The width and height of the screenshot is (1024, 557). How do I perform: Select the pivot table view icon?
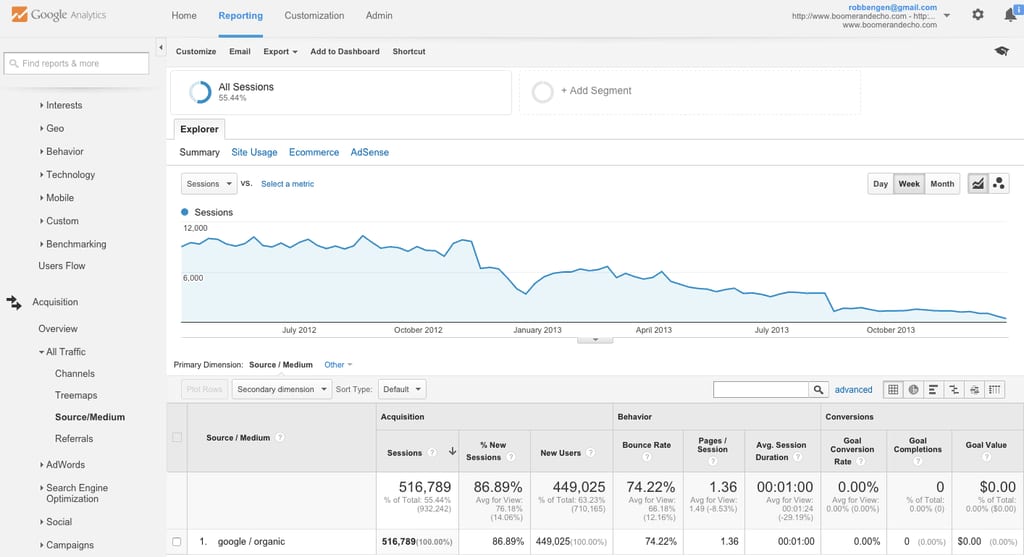tap(994, 390)
